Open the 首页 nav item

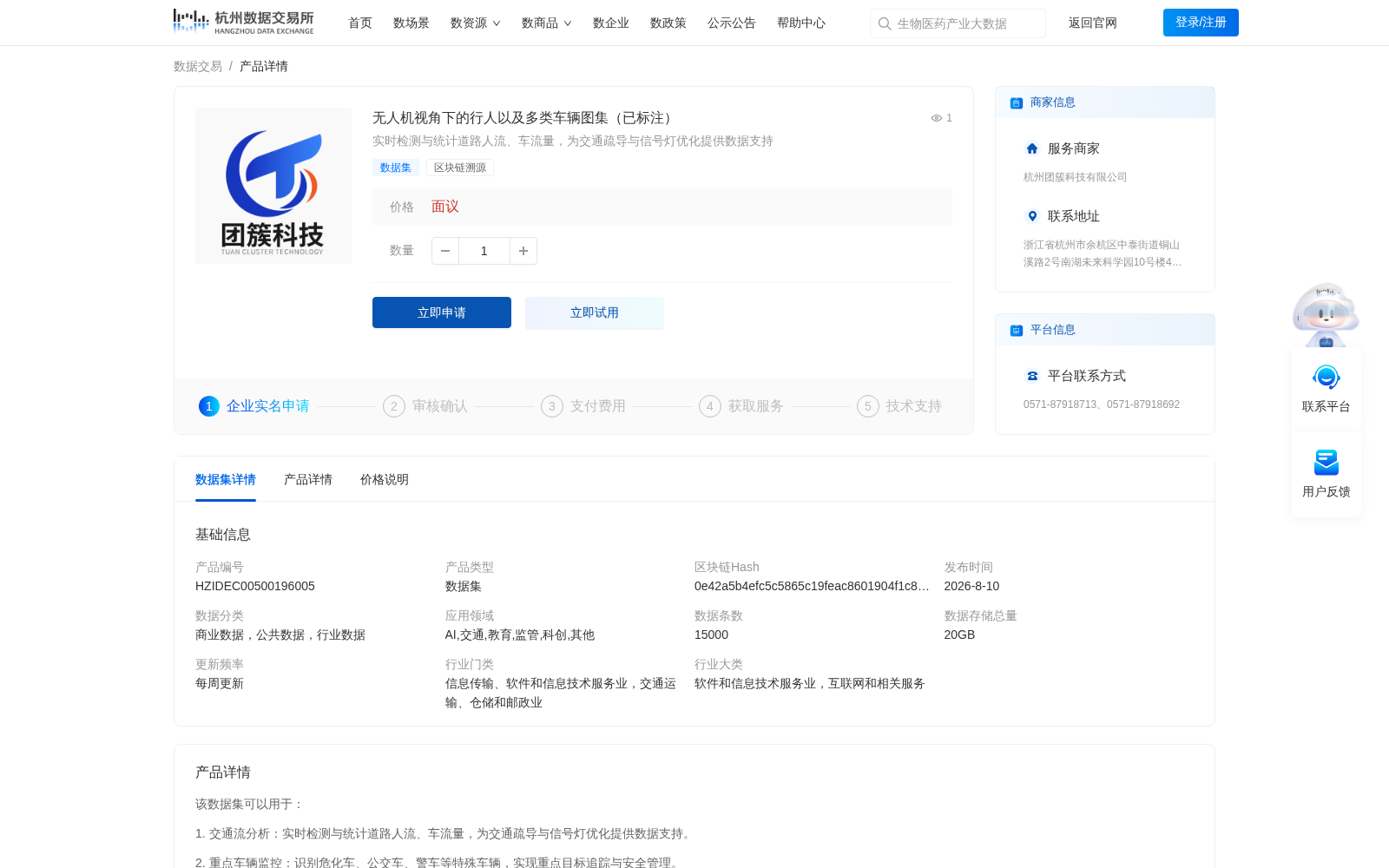pos(360,23)
